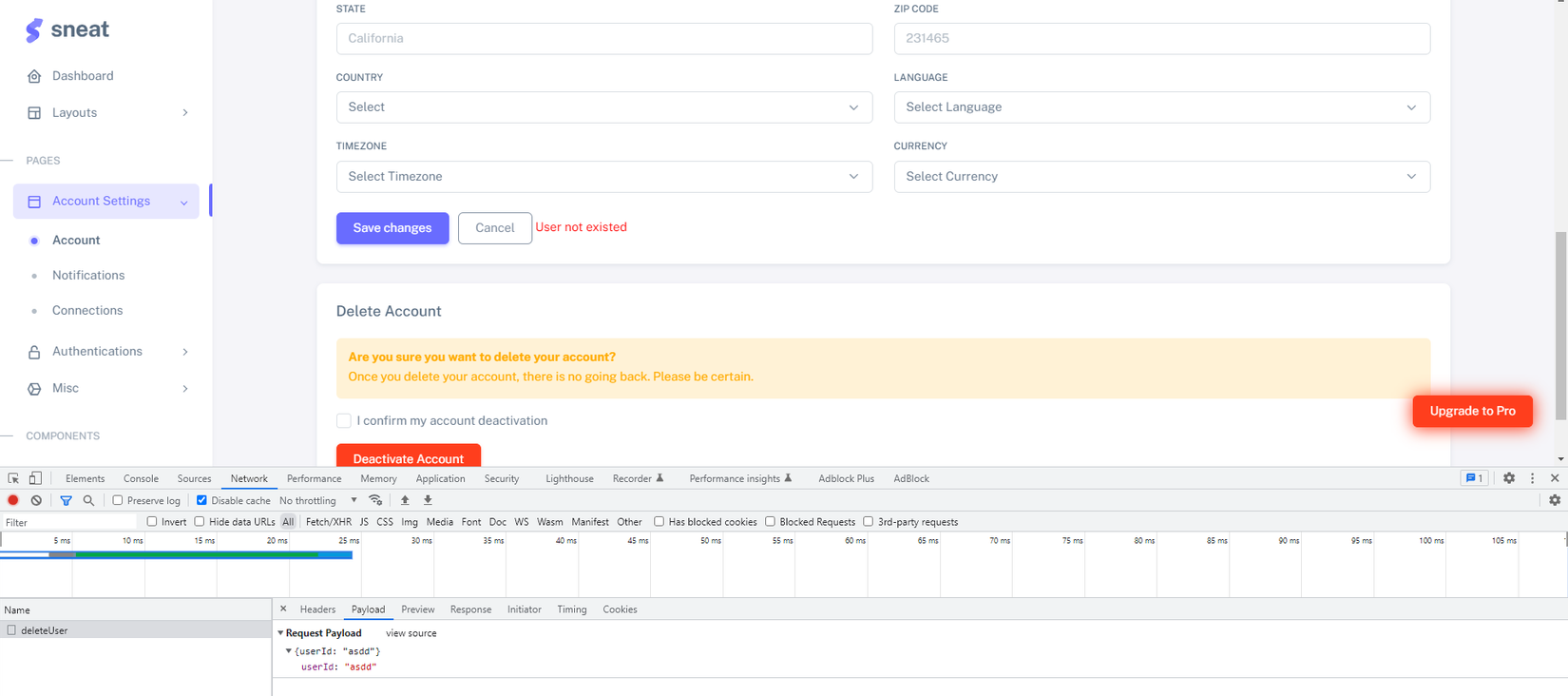Click the Cancel button

[x=494, y=228]
